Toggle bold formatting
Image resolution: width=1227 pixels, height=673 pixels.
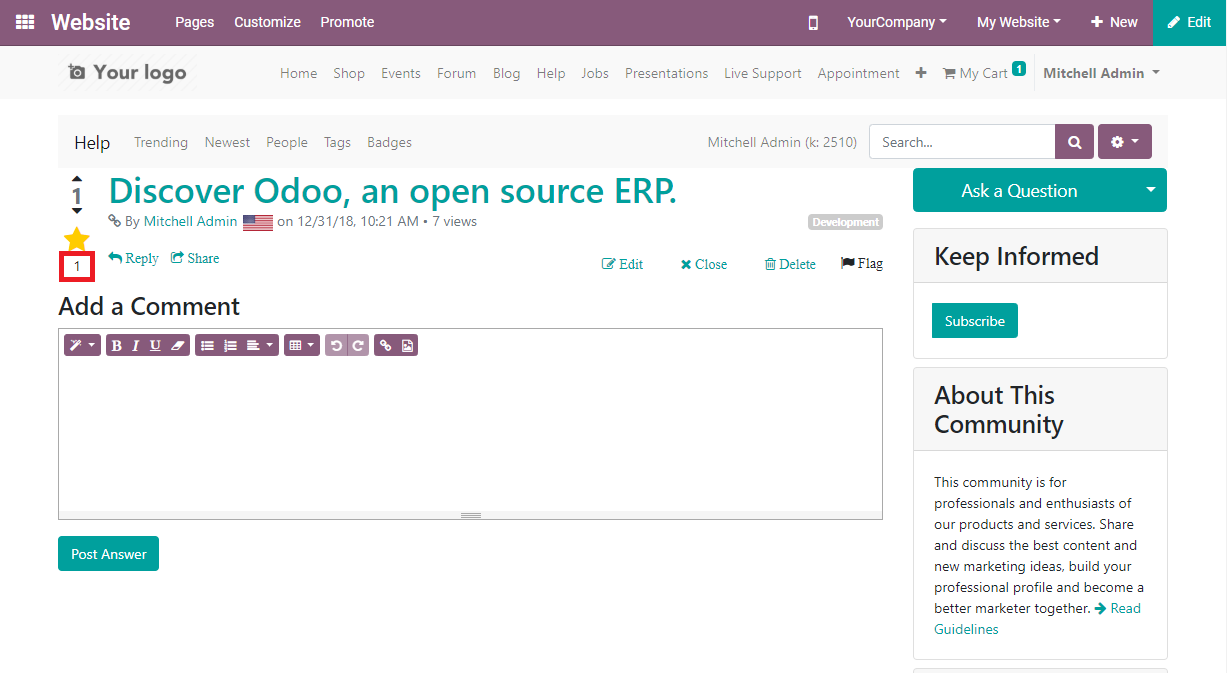coord(116,345)
